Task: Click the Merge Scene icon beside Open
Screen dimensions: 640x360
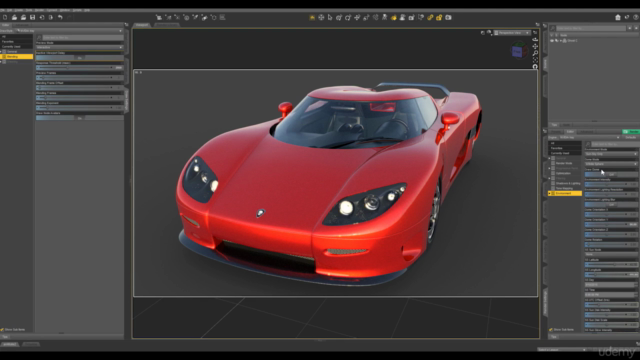Action: pos(23,18)
